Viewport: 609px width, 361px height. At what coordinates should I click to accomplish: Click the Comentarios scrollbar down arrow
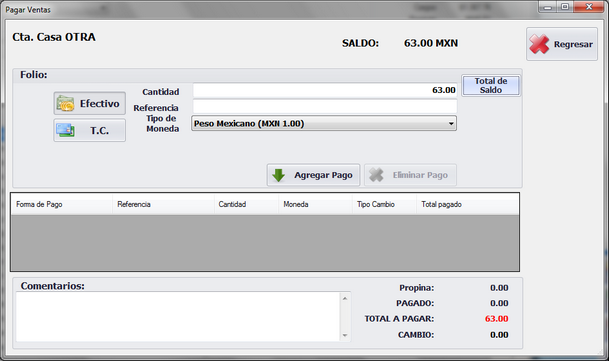[345, 335]
